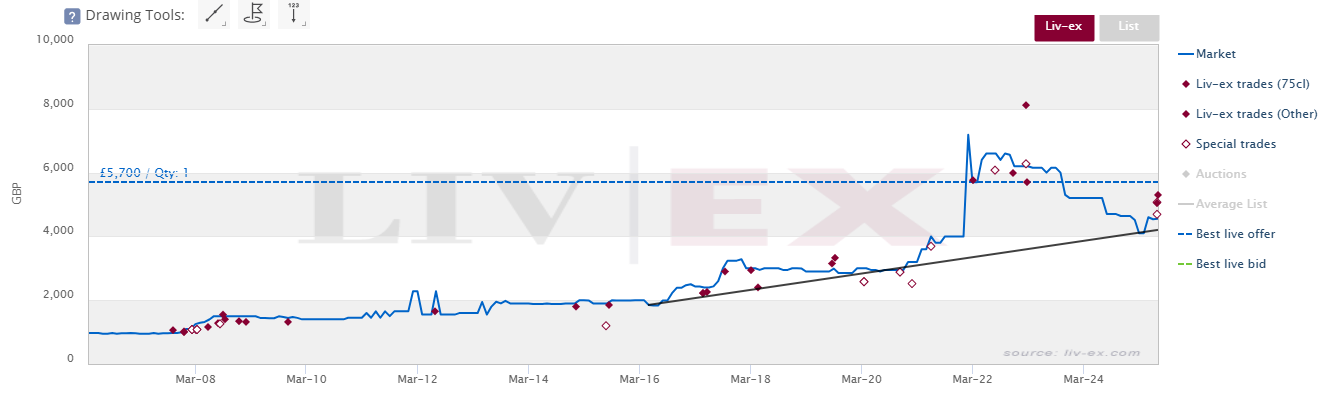Image resolution: width=1325 pixels, height=395 pixels.
Task: Expand the trend line tool's corner arrow
Action: point(225,25)
